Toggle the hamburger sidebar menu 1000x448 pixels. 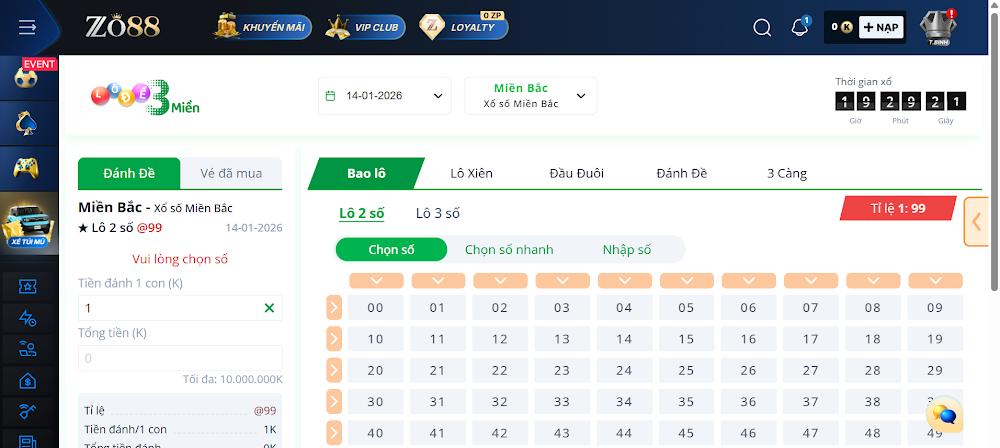28,28
